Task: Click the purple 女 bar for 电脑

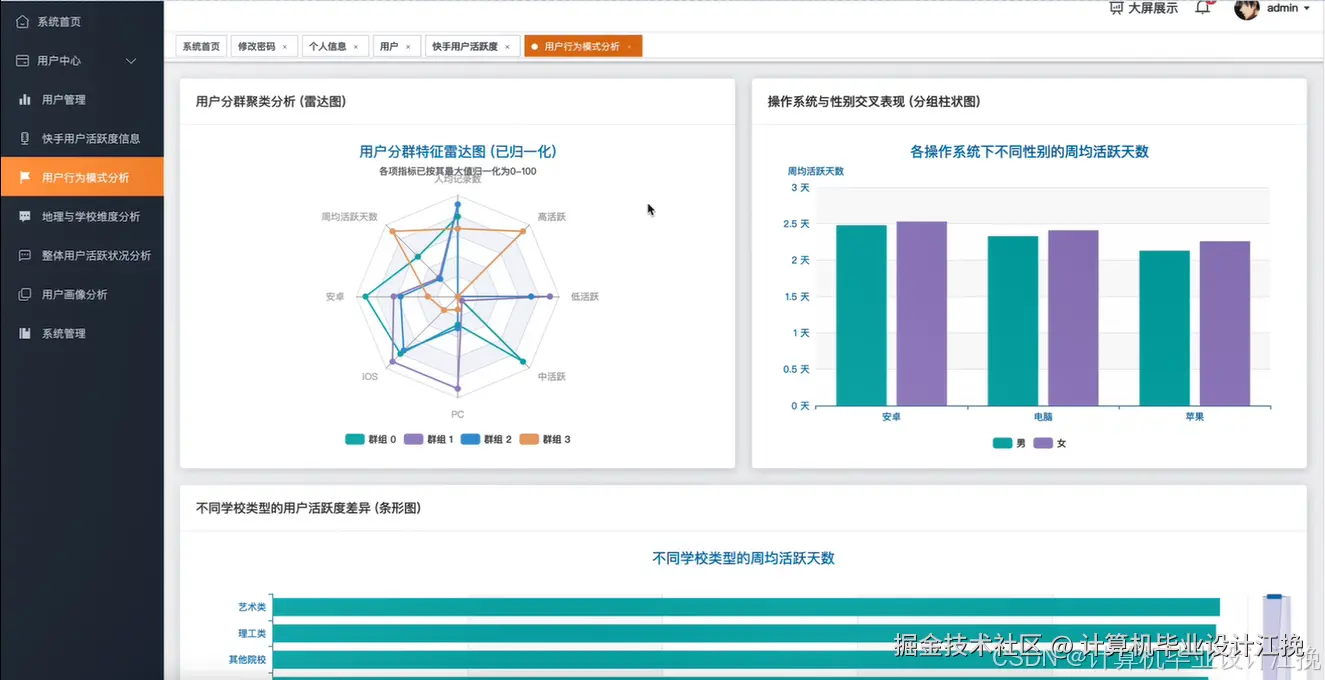Action: click(x=1073, y=318)
